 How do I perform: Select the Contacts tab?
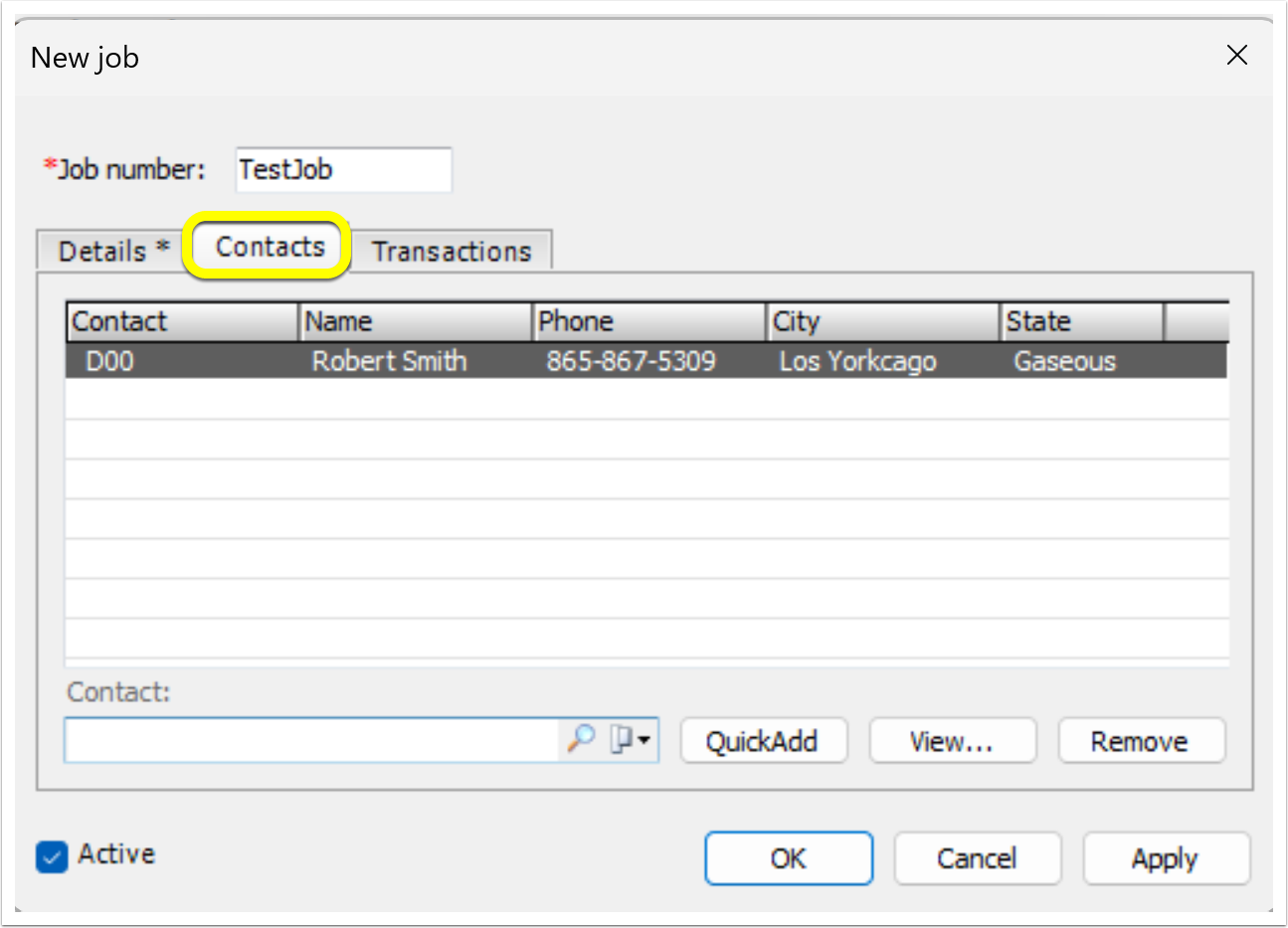(271, 247)
